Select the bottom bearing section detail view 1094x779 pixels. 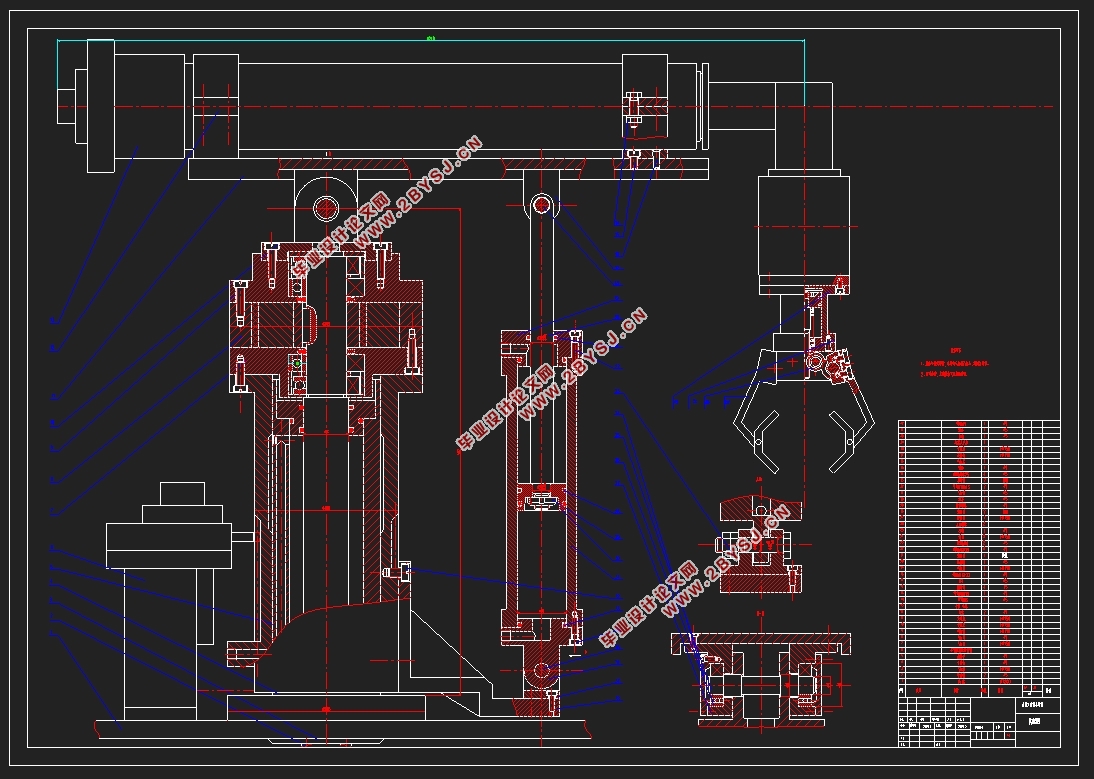tap(760, 679)
